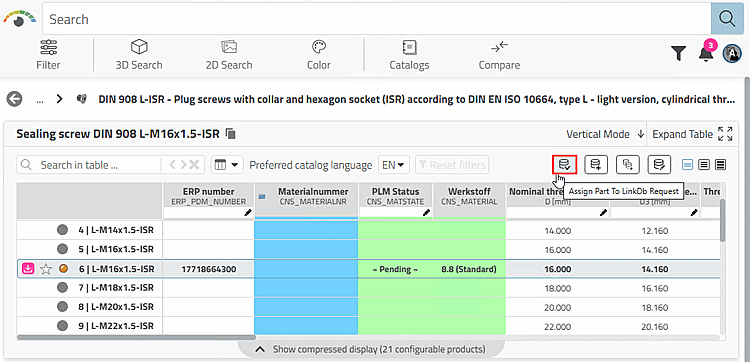Click green PLM Status cell in row 8

coord(395,307)
